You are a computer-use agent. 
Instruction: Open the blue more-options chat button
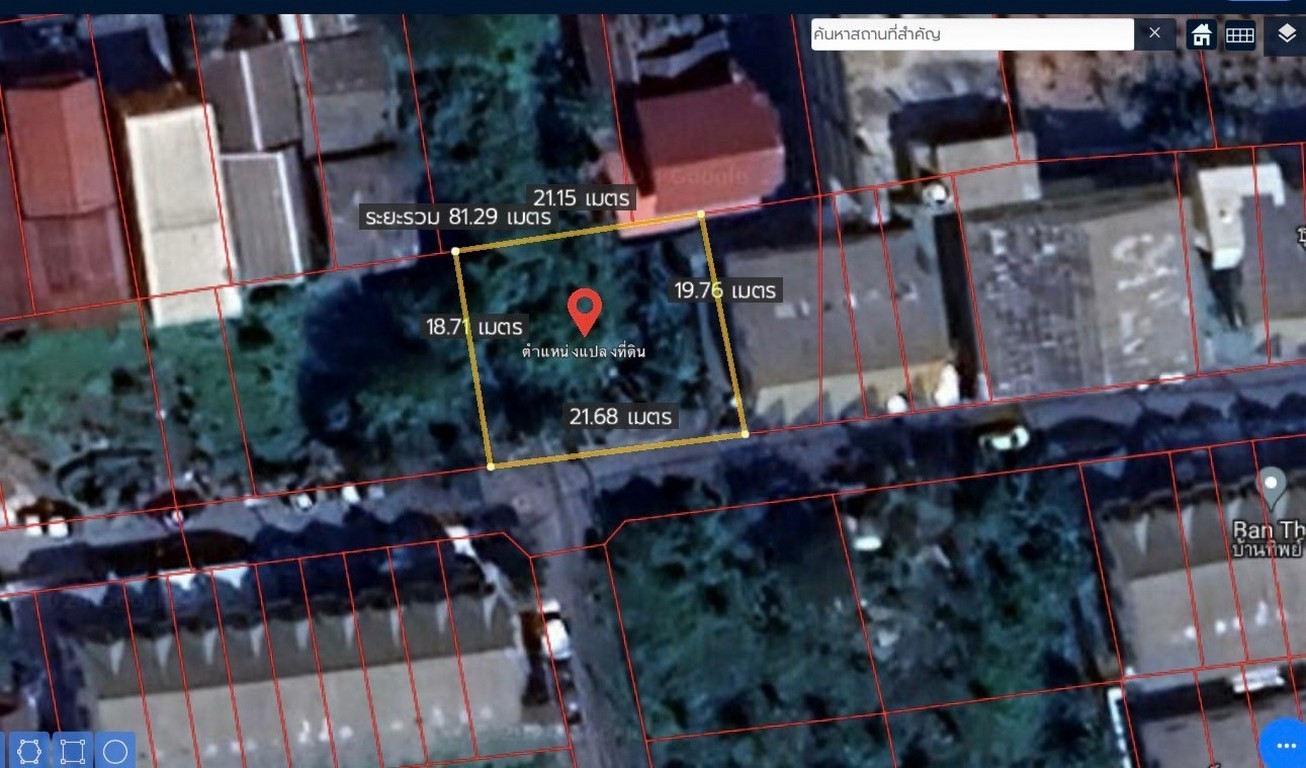pos(1284,743)
